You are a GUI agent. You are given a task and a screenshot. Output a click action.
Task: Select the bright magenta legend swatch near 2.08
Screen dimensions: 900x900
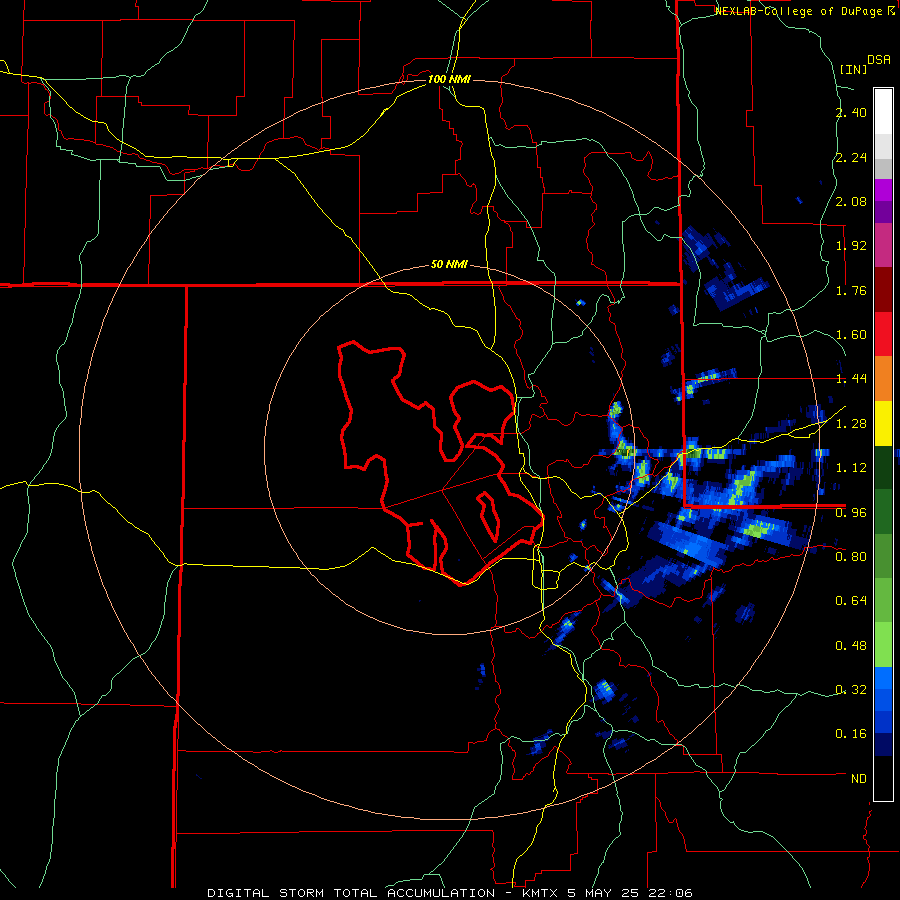pos(883,190)
